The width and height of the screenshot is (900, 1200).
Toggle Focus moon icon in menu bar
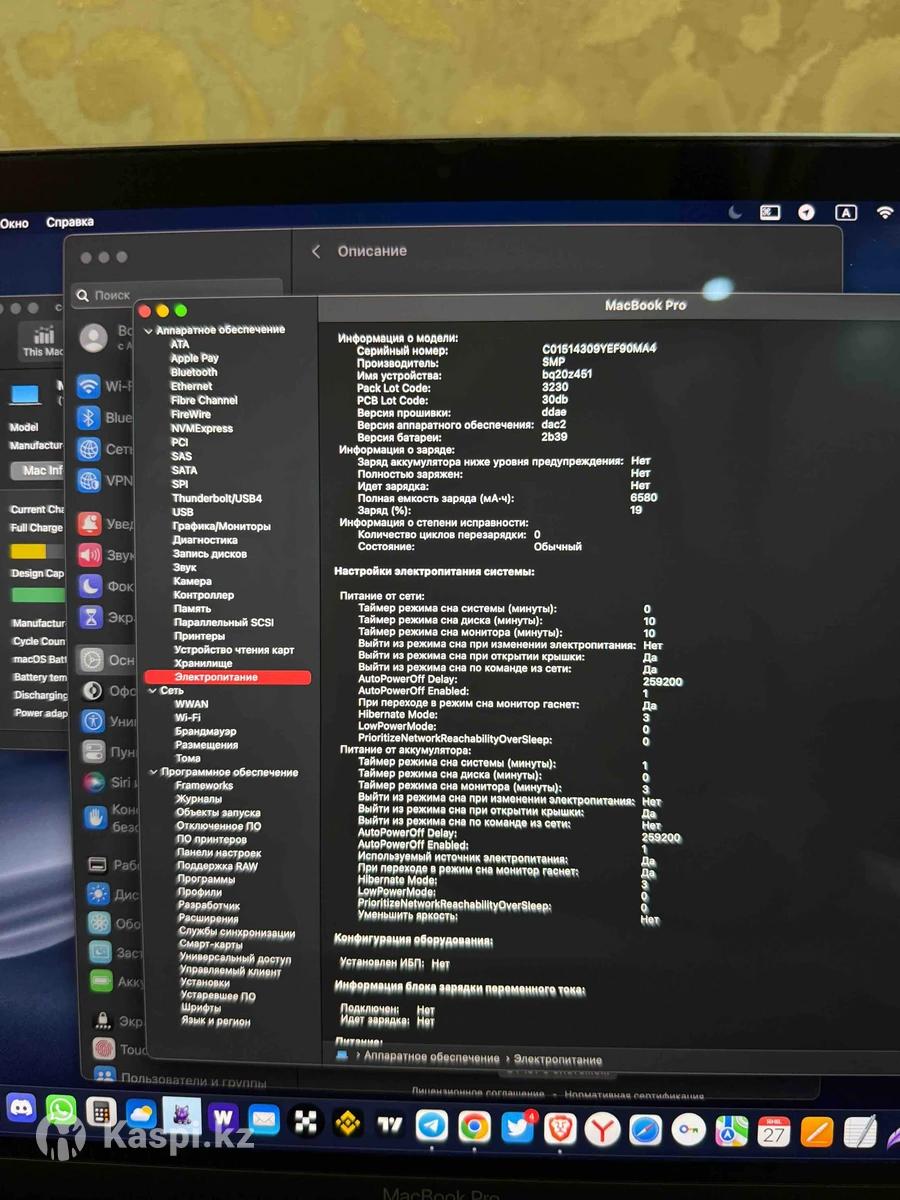[735, 212]
